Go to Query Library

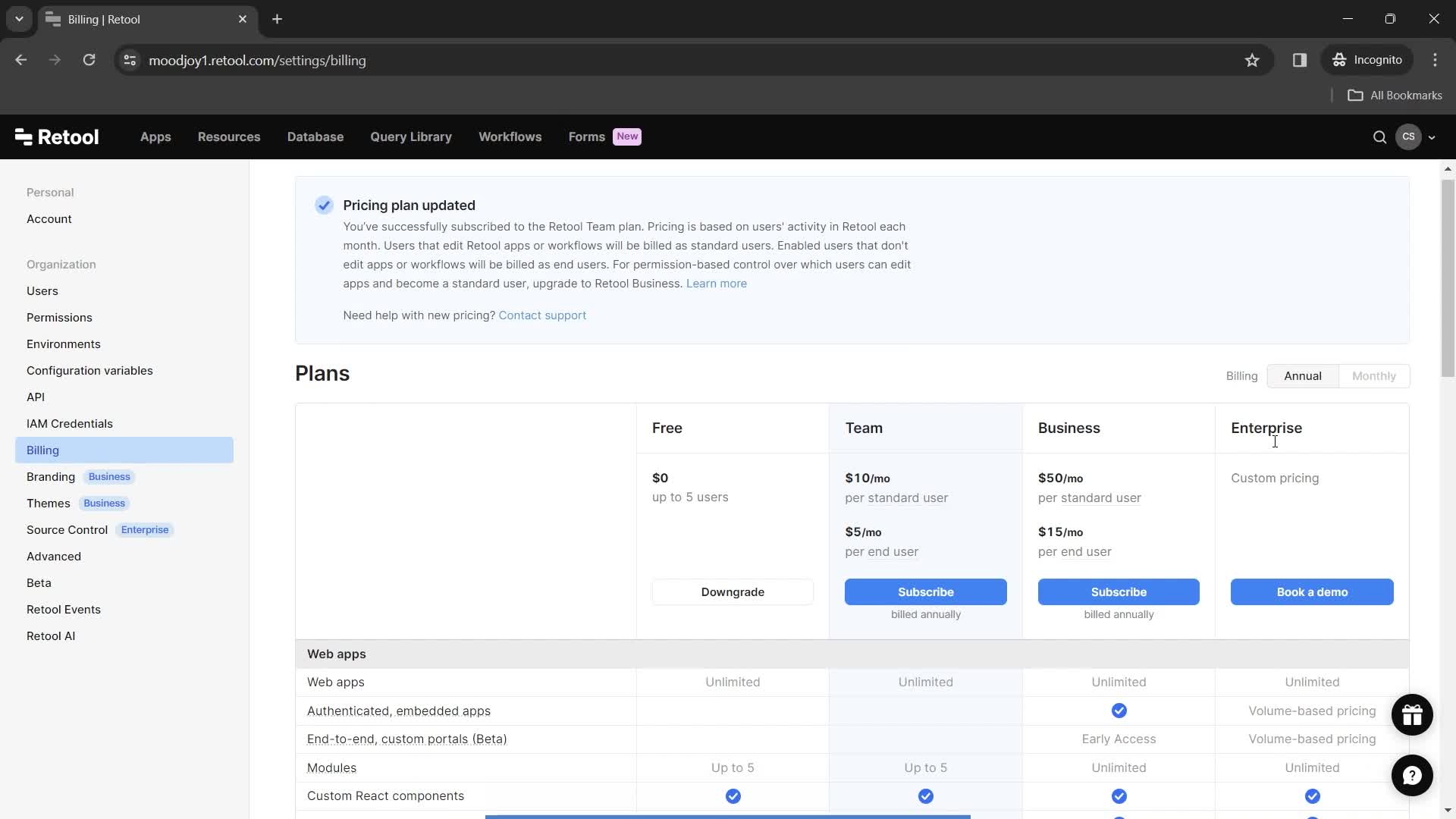411,137
